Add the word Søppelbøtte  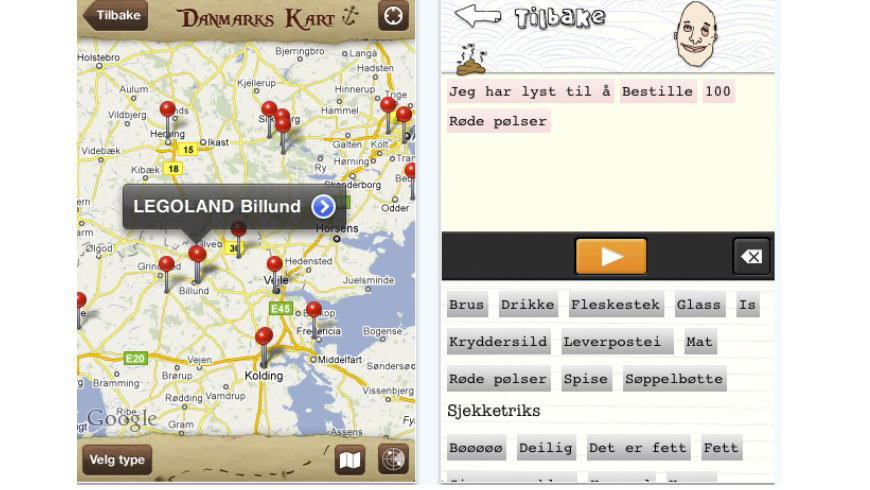(674, 379)
